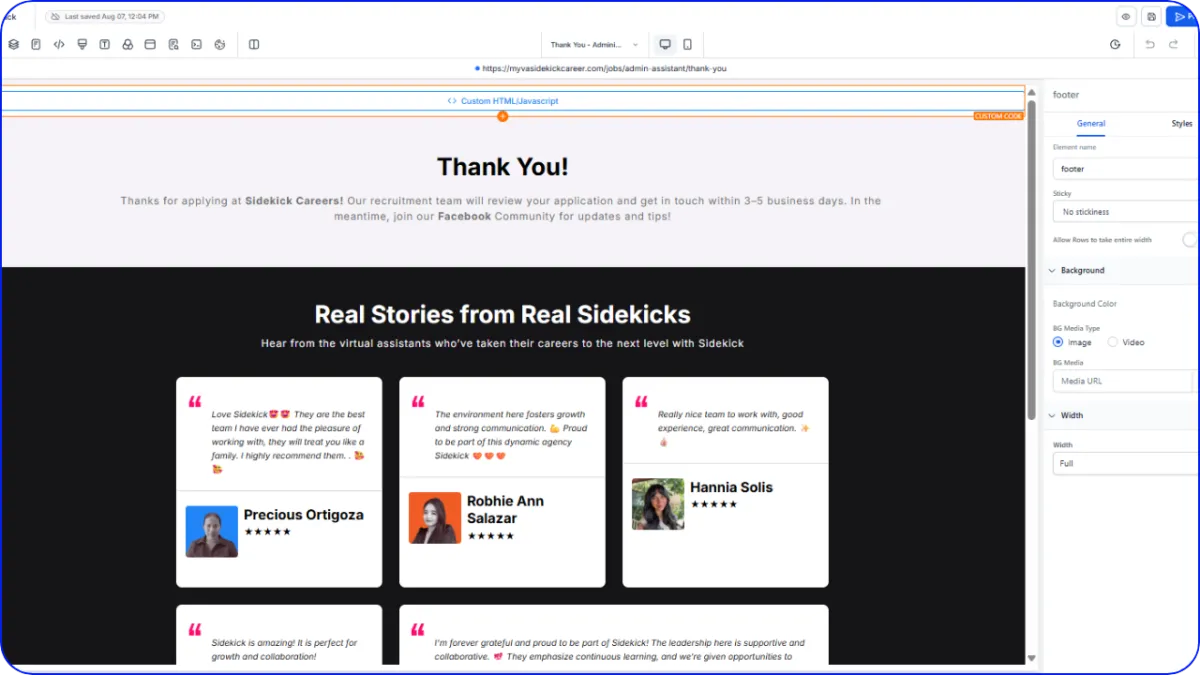Open the typography T icon

click(105, 44)
